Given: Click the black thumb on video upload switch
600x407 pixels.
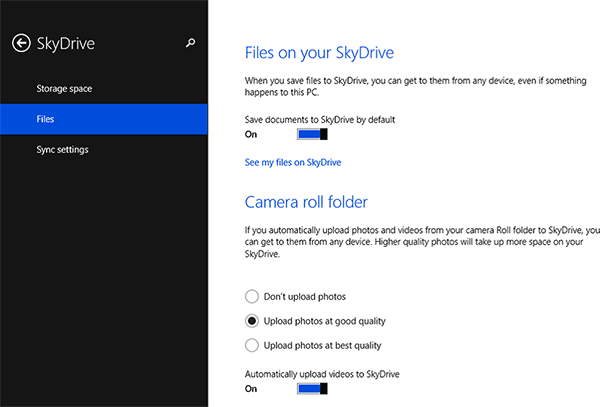Looking at the screenshot, I should click(x=324, y=389).
